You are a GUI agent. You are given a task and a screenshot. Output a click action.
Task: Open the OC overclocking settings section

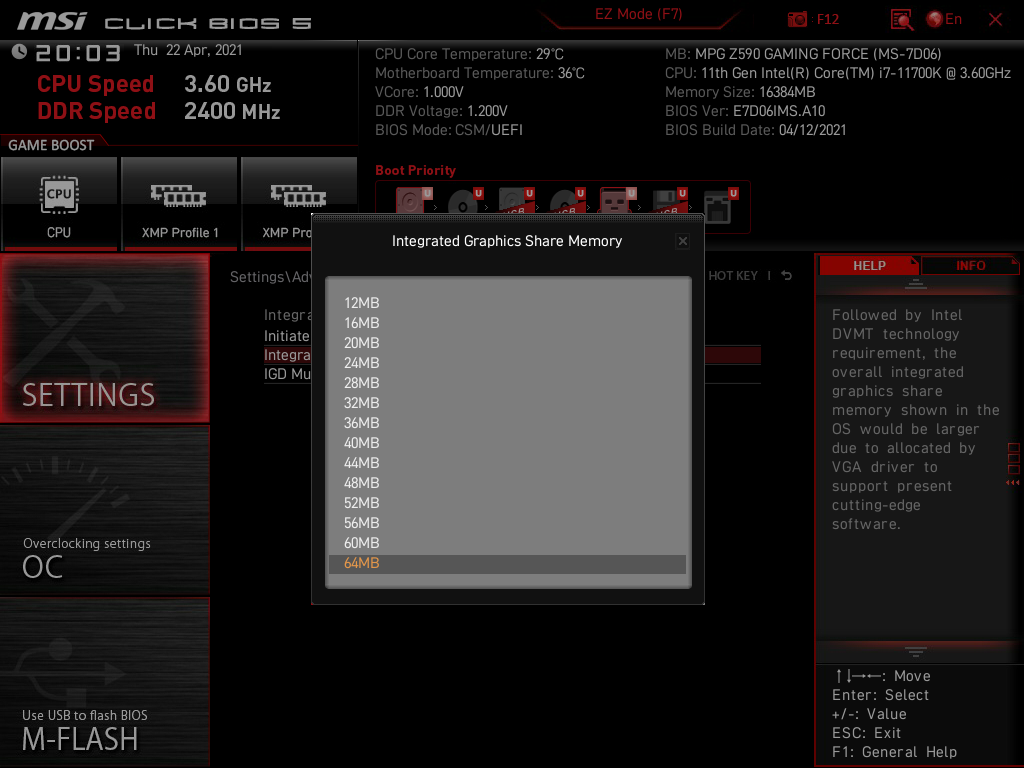tap(104, 511)
